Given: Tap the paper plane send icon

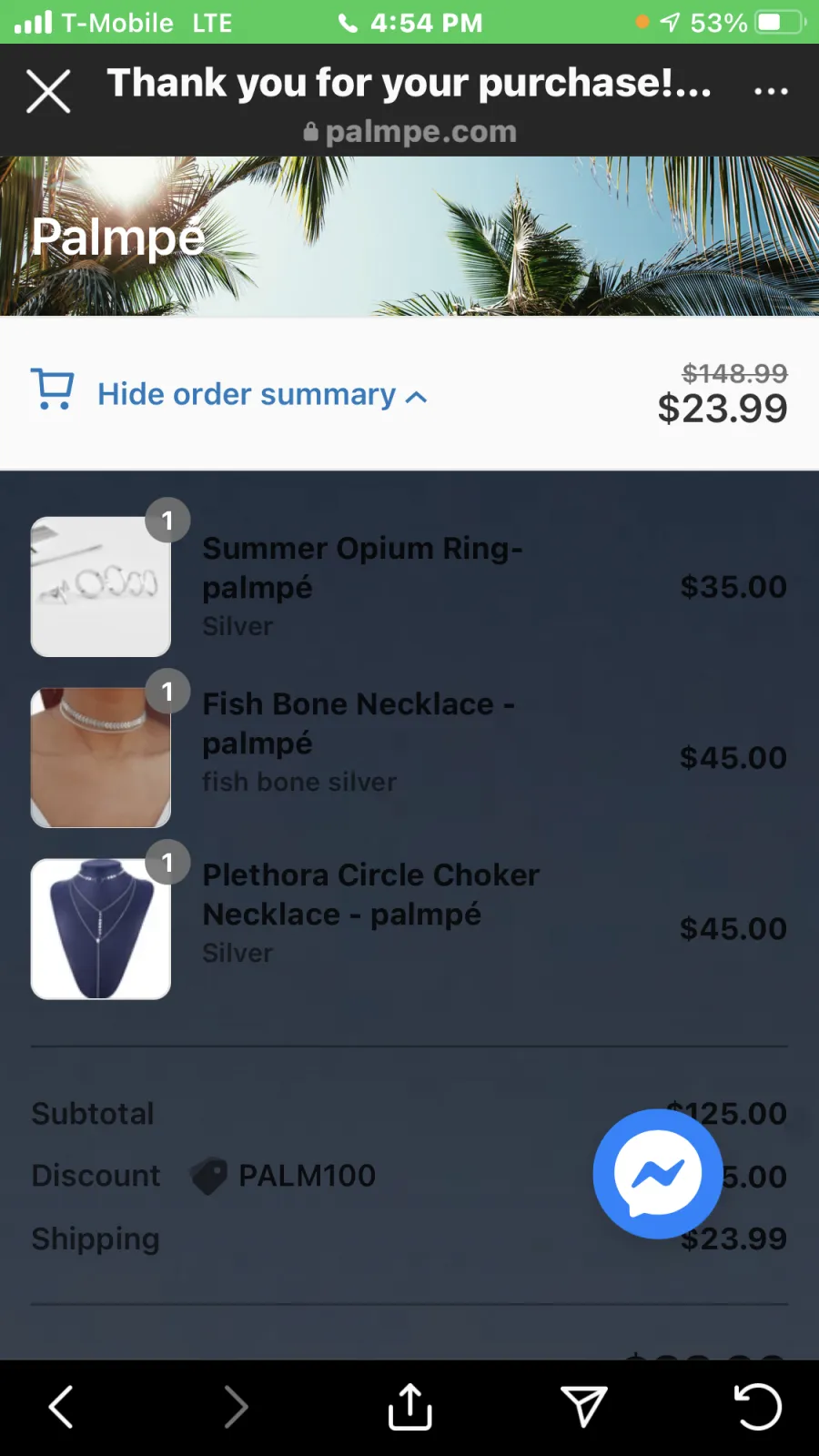Looking at the screenshot, I should click(584, 1407).
